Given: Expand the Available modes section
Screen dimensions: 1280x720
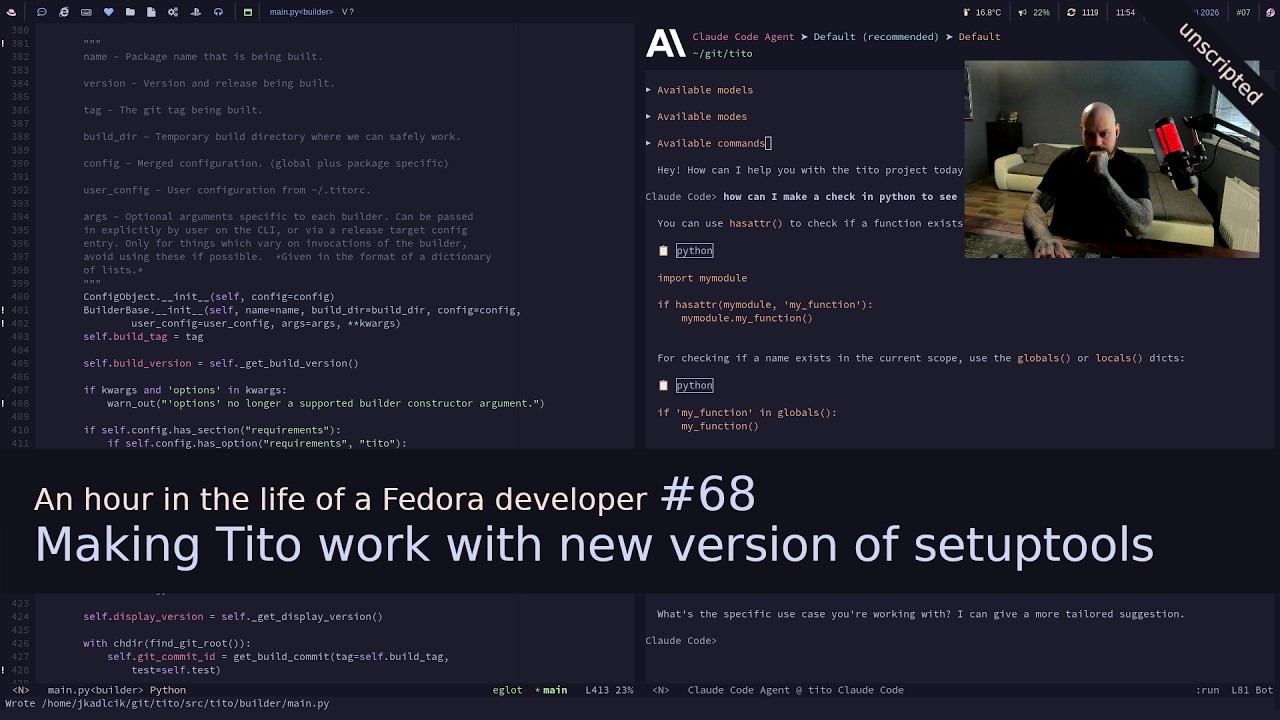Looking at the screenshot, I should coord(696,116).
